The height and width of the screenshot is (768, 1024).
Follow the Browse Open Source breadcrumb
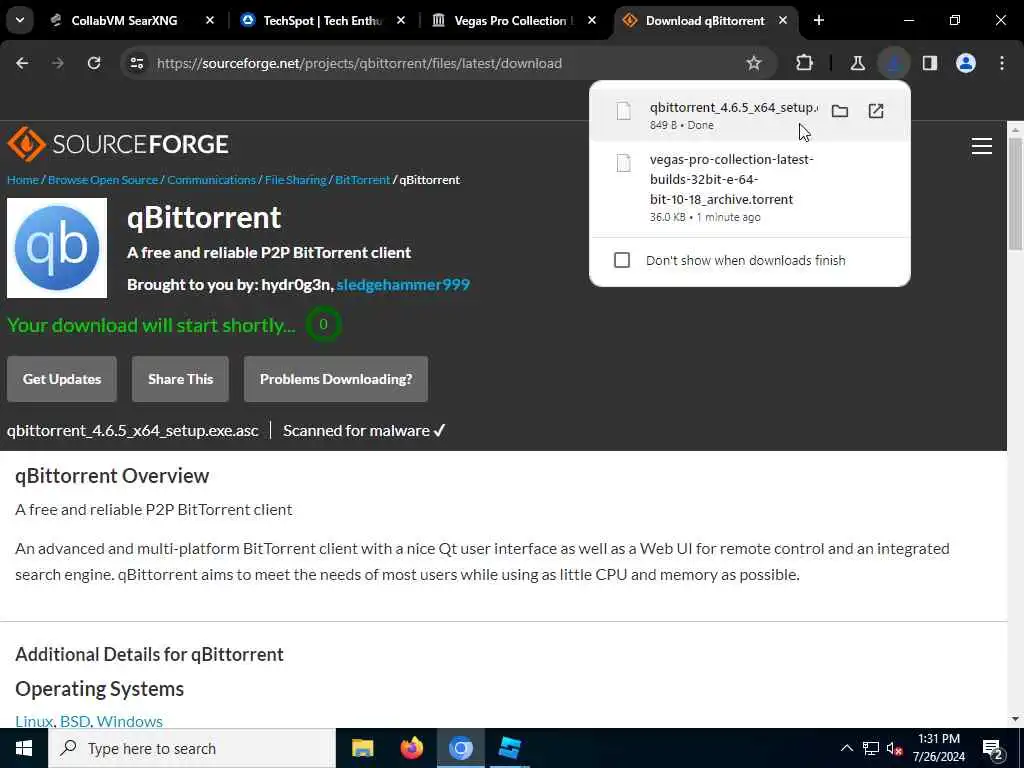click(x=103, y=180)
